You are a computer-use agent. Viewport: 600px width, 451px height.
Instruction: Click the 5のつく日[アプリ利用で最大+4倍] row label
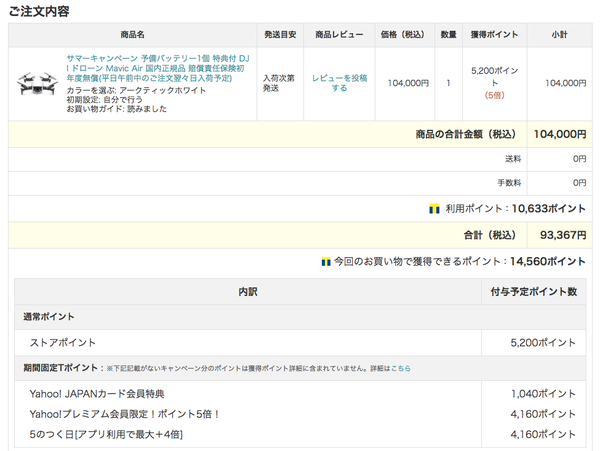click(x=106, y=435)
